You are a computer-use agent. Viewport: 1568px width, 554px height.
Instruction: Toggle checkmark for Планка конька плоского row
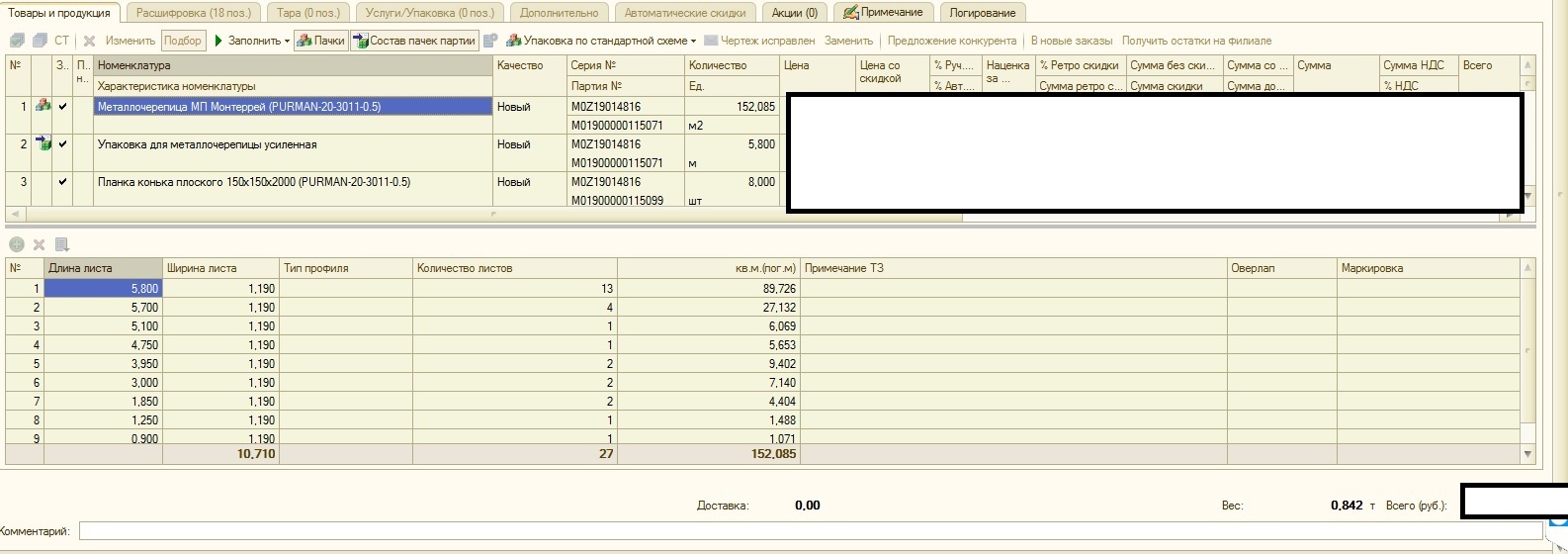click(x=63, y=182)
